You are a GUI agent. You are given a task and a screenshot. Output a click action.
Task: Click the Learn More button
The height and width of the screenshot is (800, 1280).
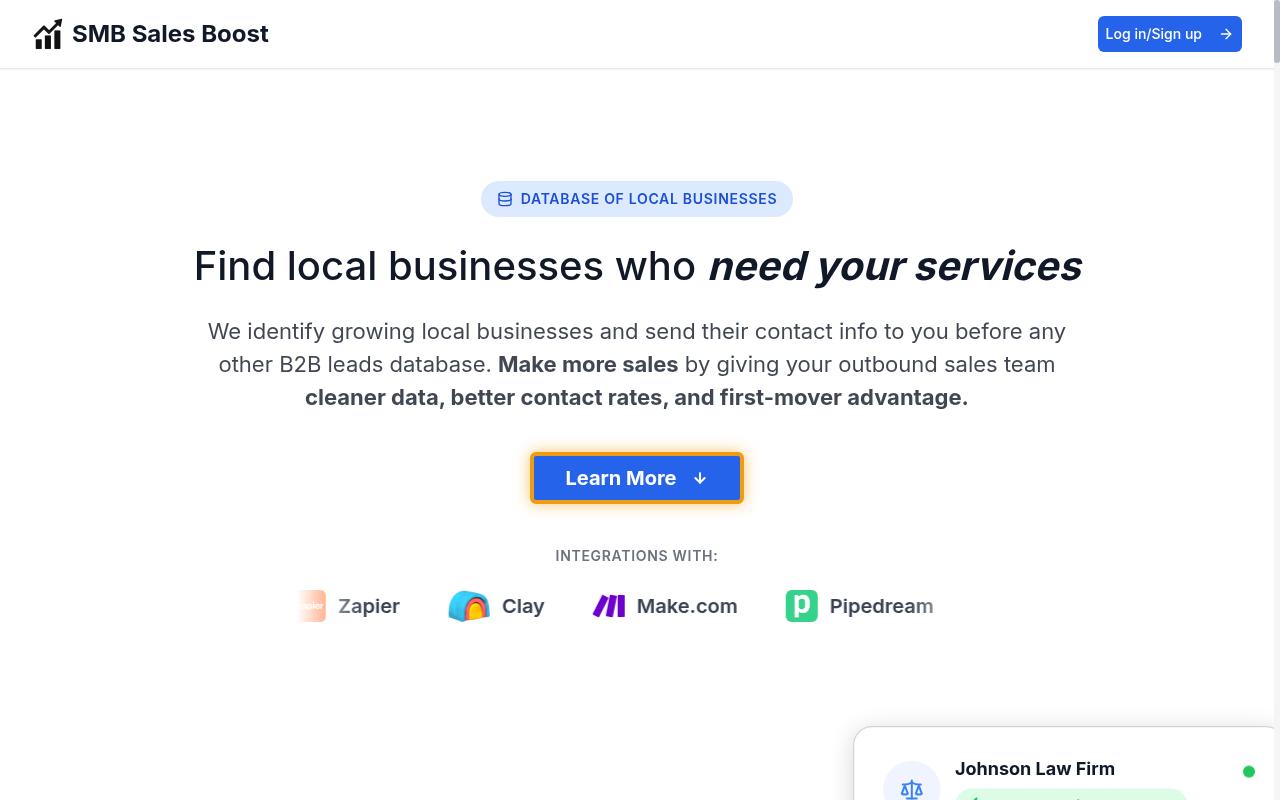click(x=637, y=478)
